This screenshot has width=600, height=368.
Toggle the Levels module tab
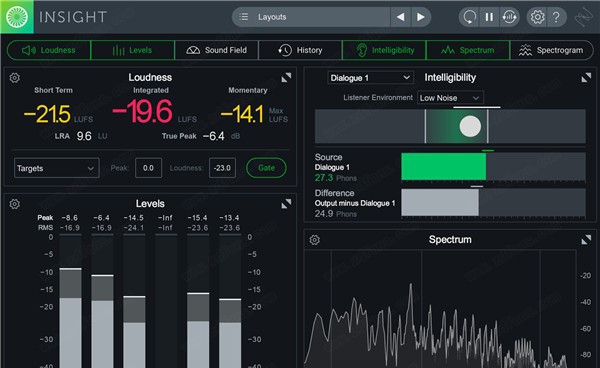point(133,50)
